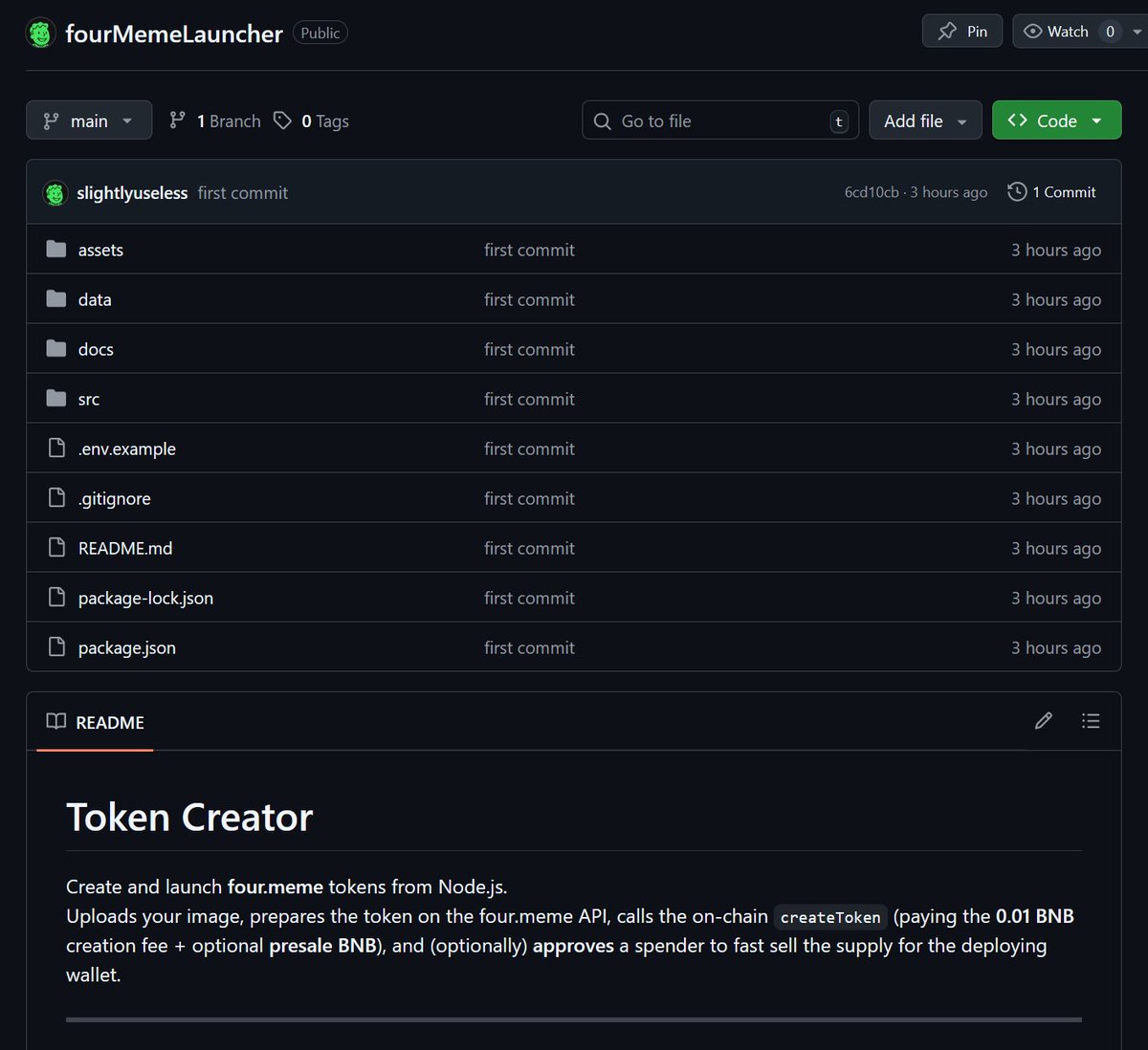Image resolution: width=1148 pixels, height=1050 pixels.
Task: Click the "first commit" message in src row
Action: coord(529,399)
